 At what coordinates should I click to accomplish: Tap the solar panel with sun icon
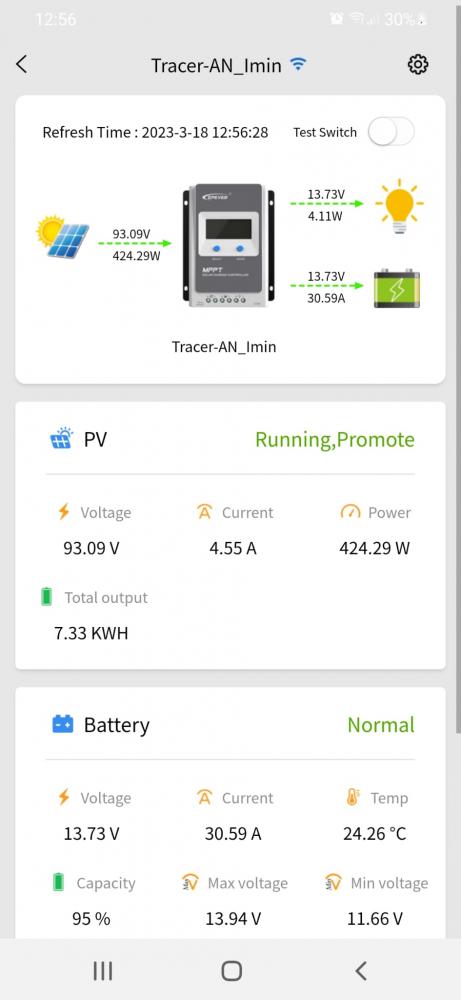[62, 236]
